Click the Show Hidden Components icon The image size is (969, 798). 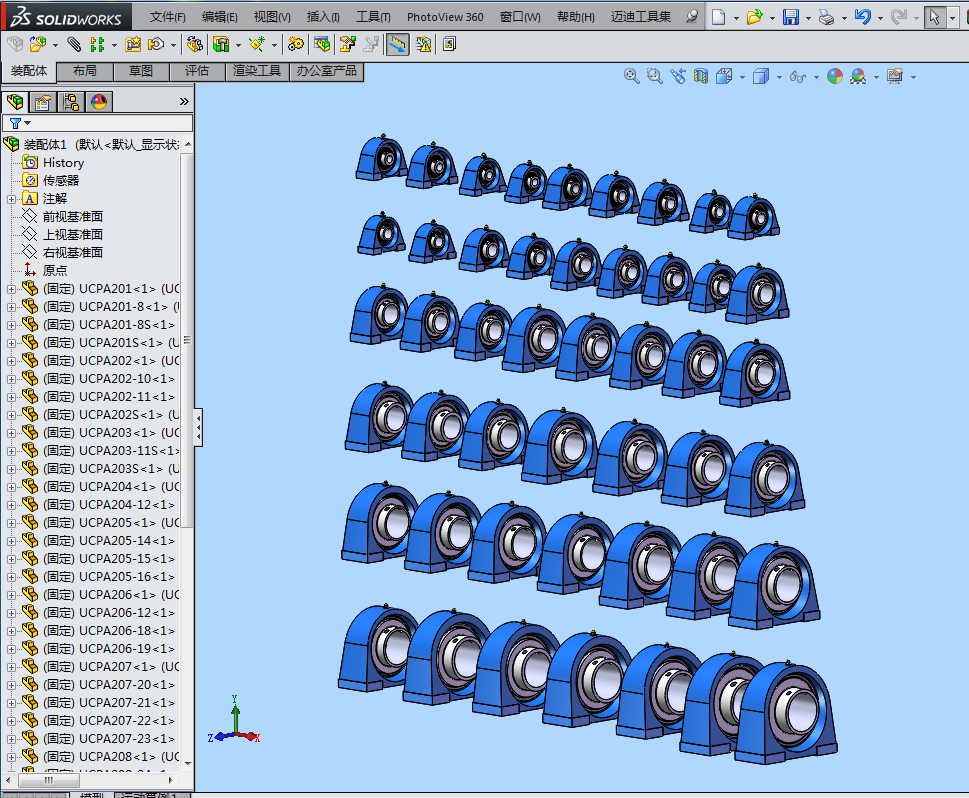coord(195,44)
